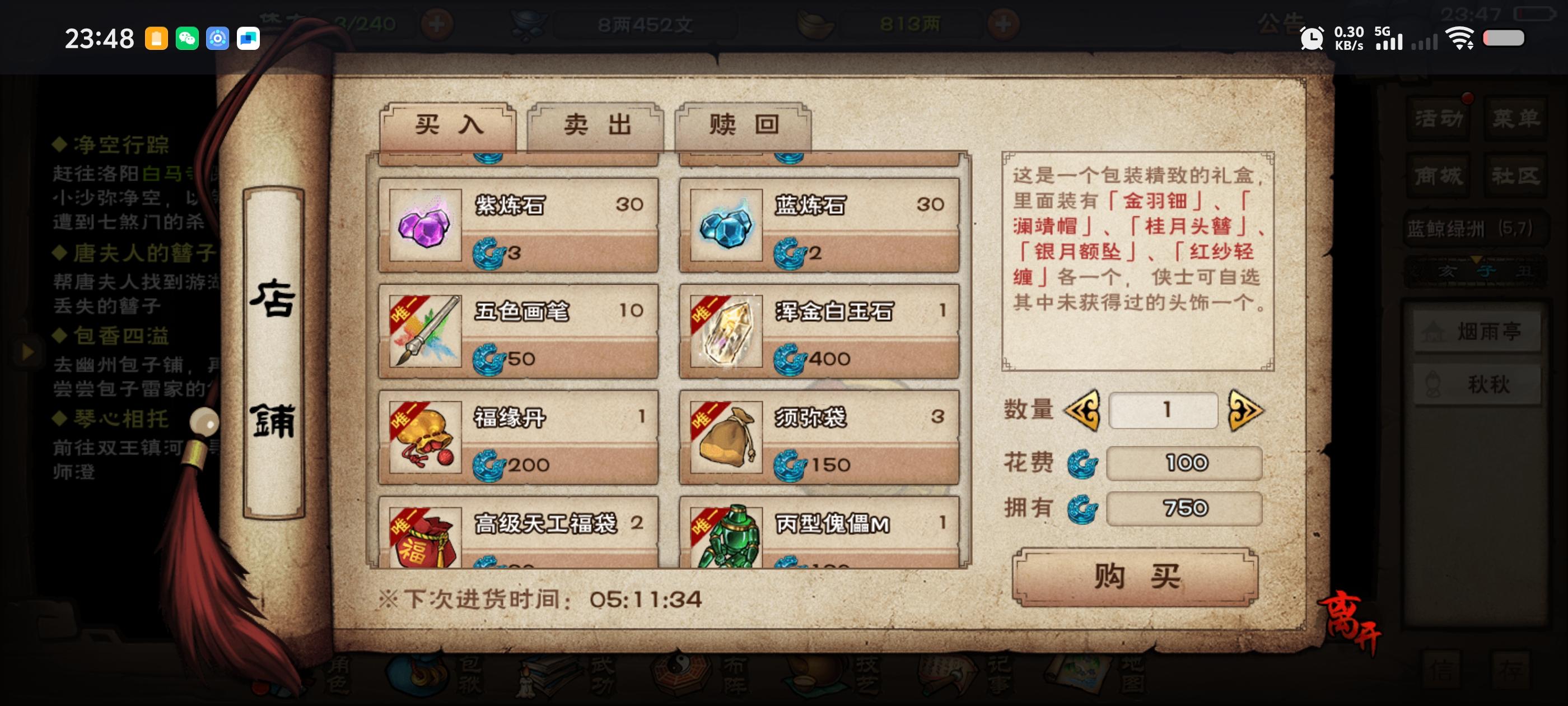1568x706 pixels.
Task: Select the 须弥袋 brown sack icon
Action: tap(726, 438)
